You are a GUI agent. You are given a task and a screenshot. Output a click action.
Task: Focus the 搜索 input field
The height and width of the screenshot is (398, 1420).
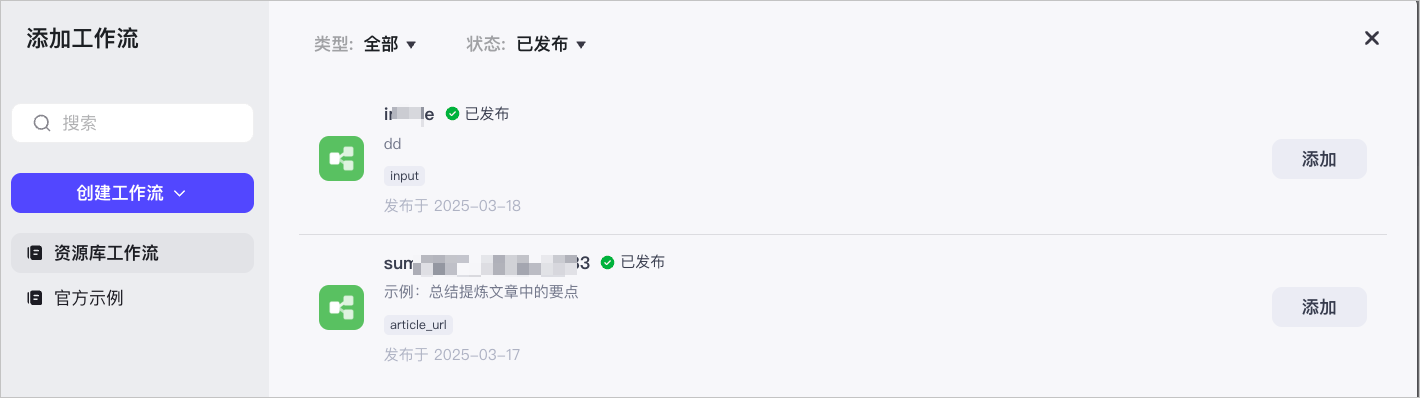click(x=132, y=124)
